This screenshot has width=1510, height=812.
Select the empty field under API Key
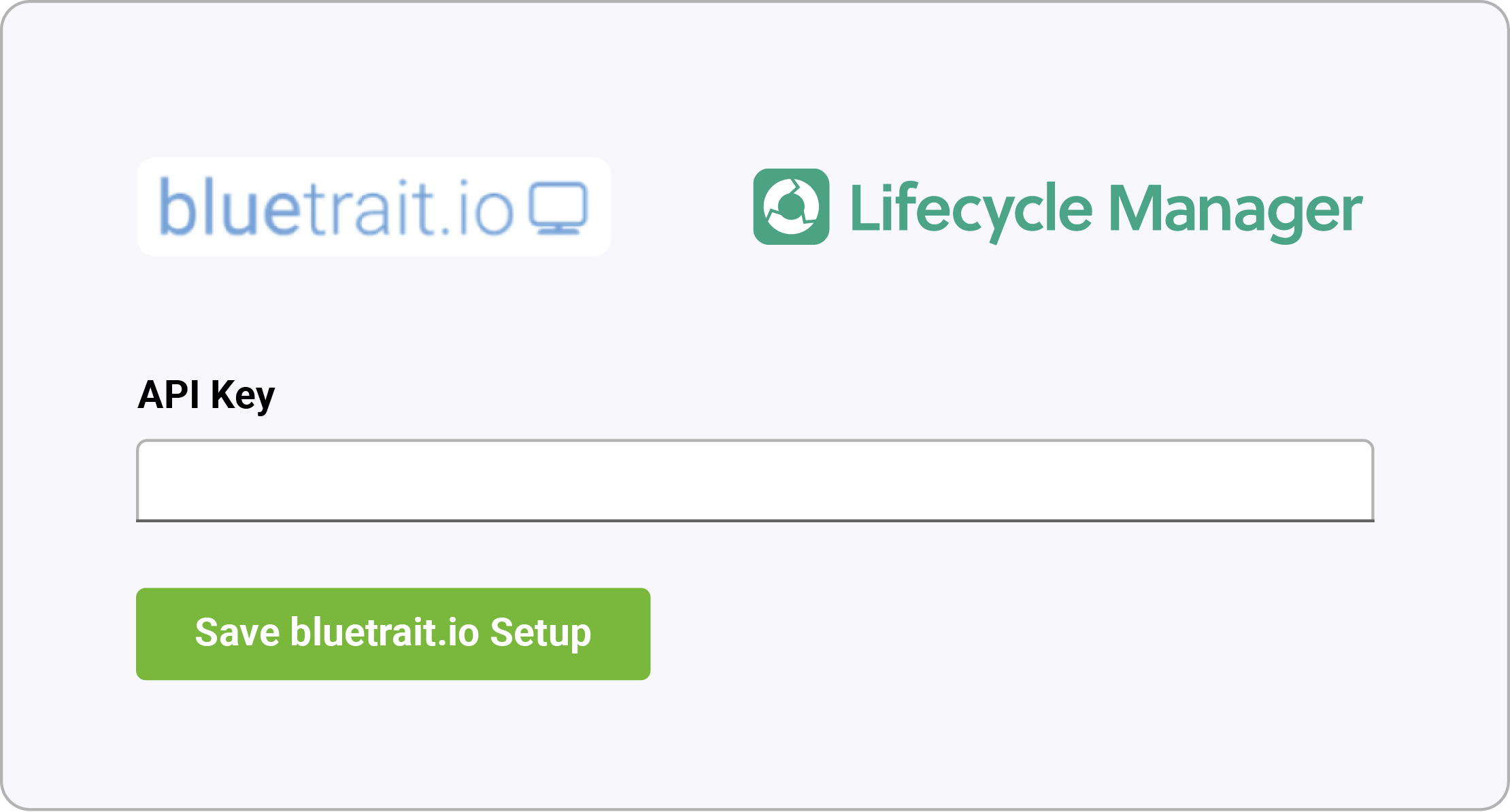point(755,481)
